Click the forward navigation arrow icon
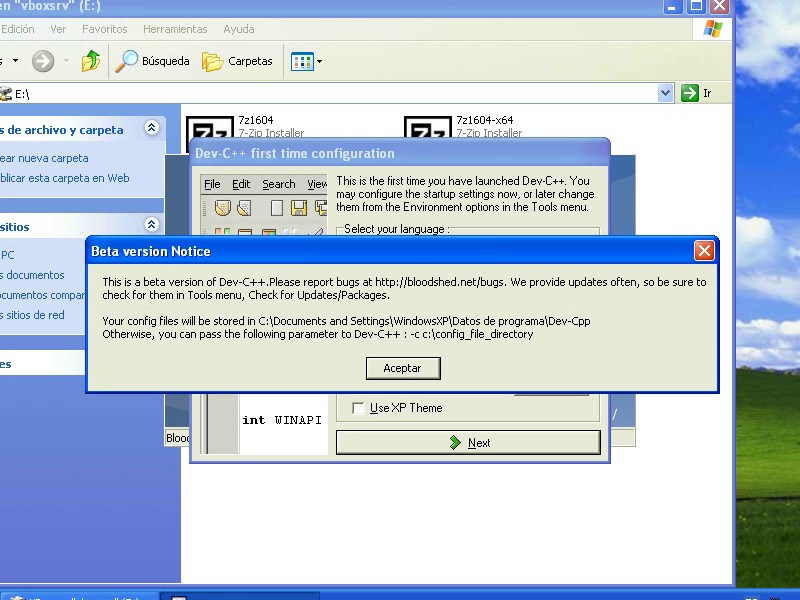The height and width of the screenshot is (600, 800). (43, 61)
